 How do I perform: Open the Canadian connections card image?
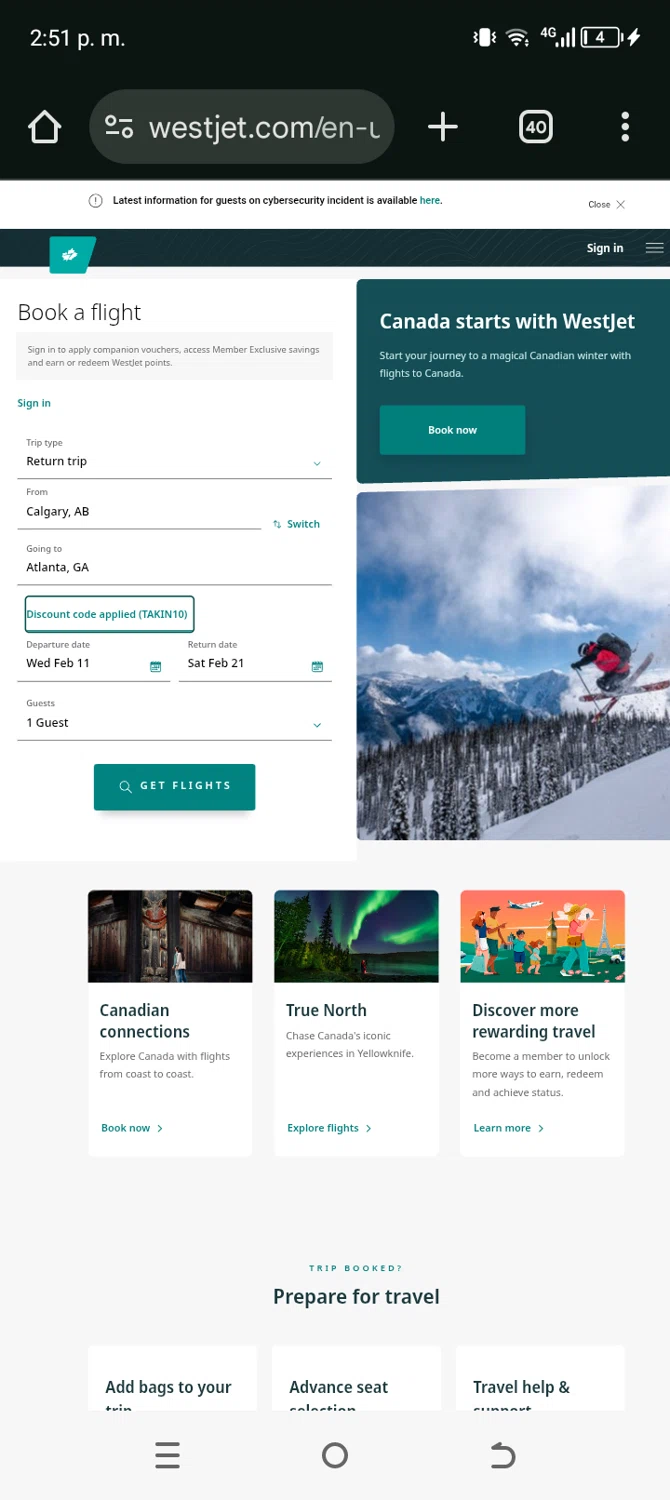[x=170, y=936]
